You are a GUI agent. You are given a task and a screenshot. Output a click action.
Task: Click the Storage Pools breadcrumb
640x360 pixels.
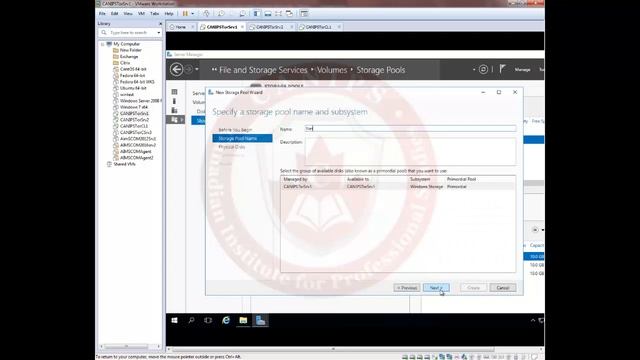pyautogui.click(x=381, y=70)
